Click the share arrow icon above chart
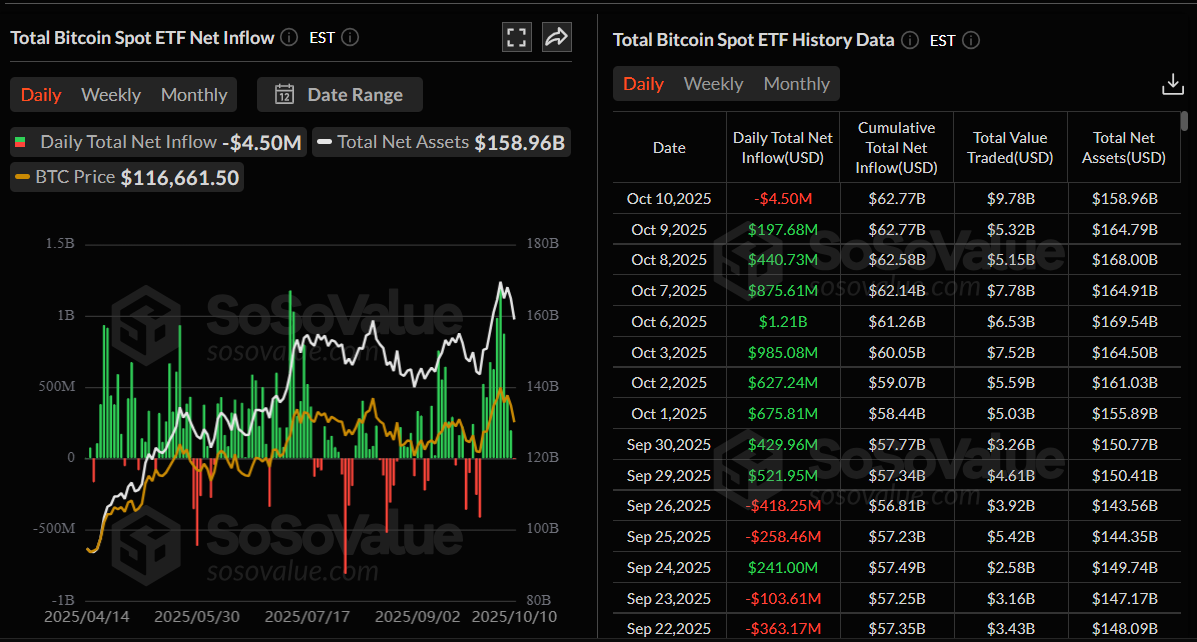Screen dimensions: 1197x642 coord(556,38)
